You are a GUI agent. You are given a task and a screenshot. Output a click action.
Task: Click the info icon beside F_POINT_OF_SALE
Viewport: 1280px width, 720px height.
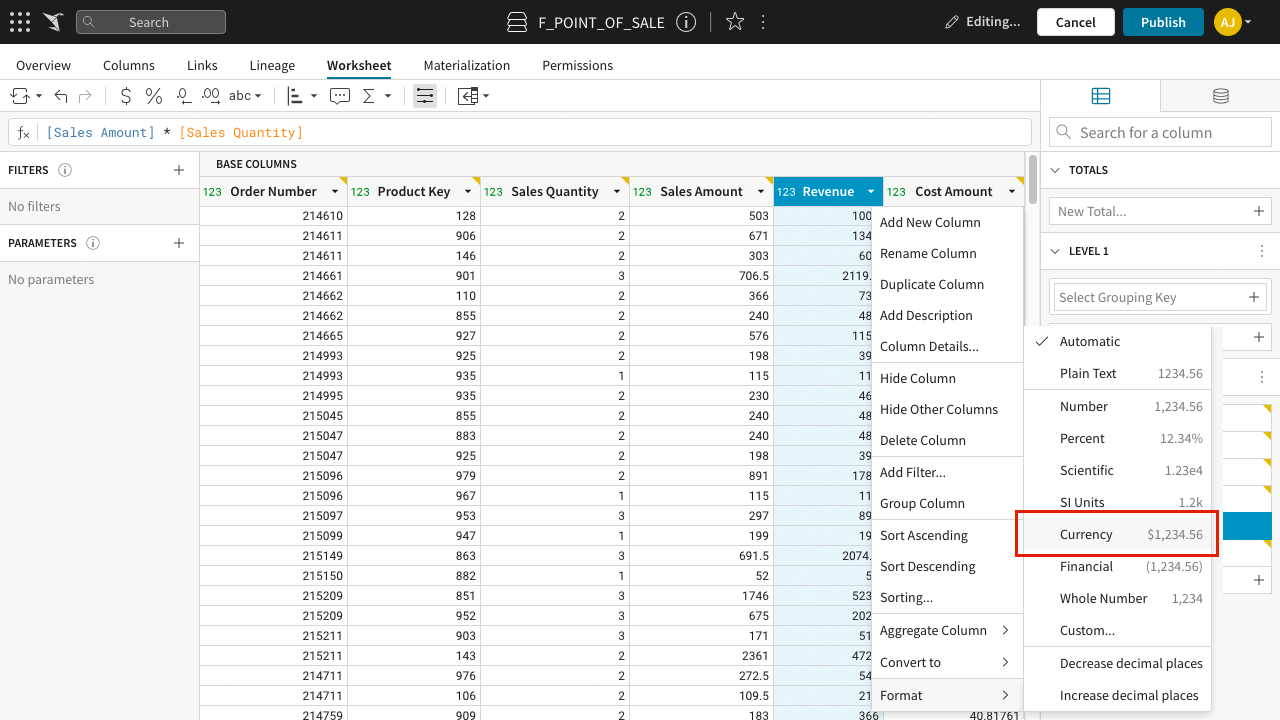pyautogui.click(x=686, y=22)
